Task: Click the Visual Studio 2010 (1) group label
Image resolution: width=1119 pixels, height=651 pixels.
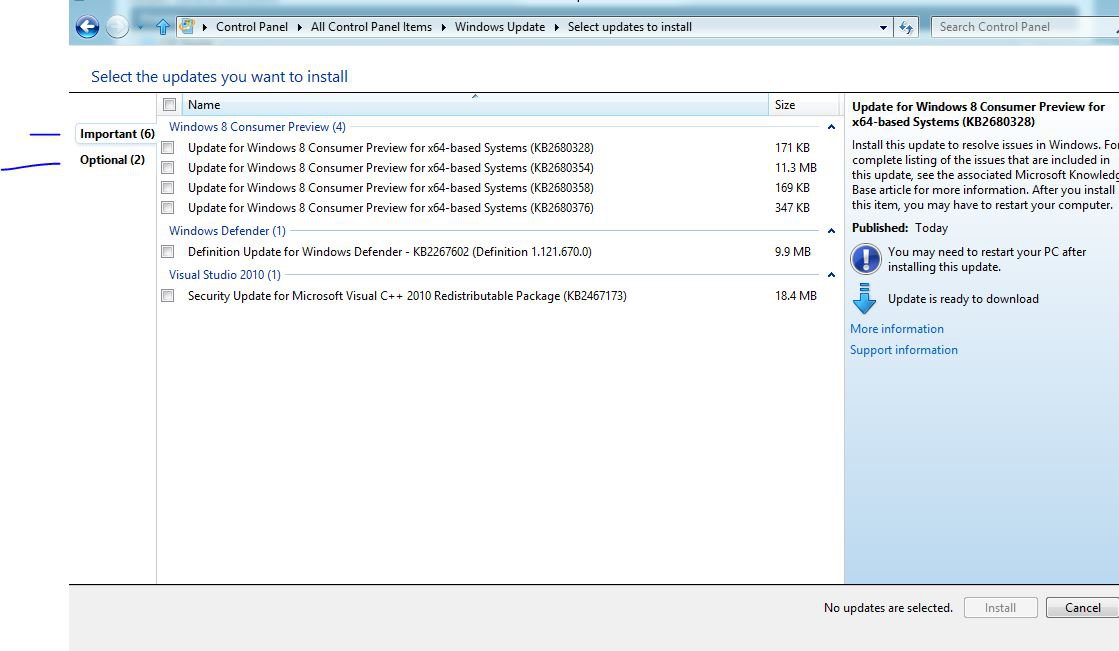Action: (225, 275)
